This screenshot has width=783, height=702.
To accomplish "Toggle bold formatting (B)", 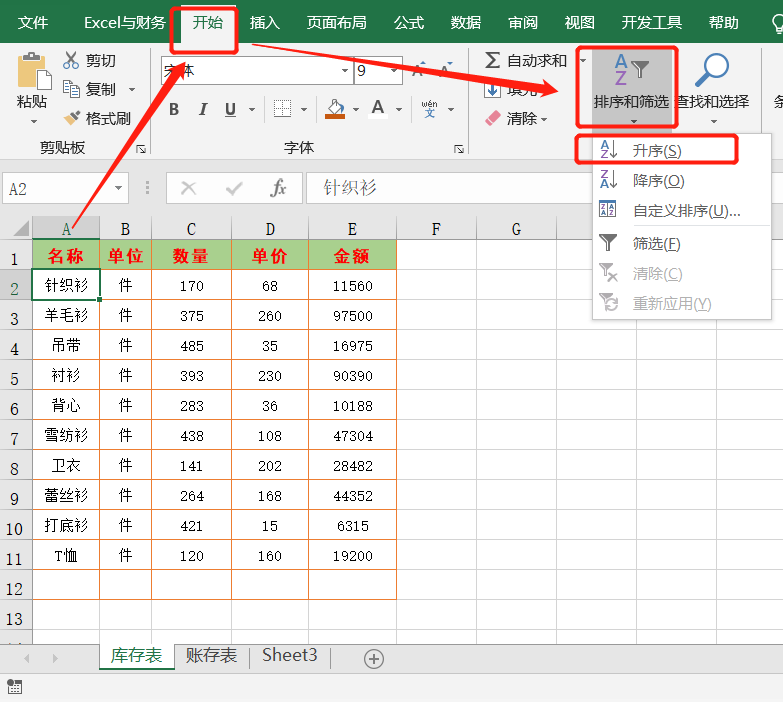I will coord(174,109).
